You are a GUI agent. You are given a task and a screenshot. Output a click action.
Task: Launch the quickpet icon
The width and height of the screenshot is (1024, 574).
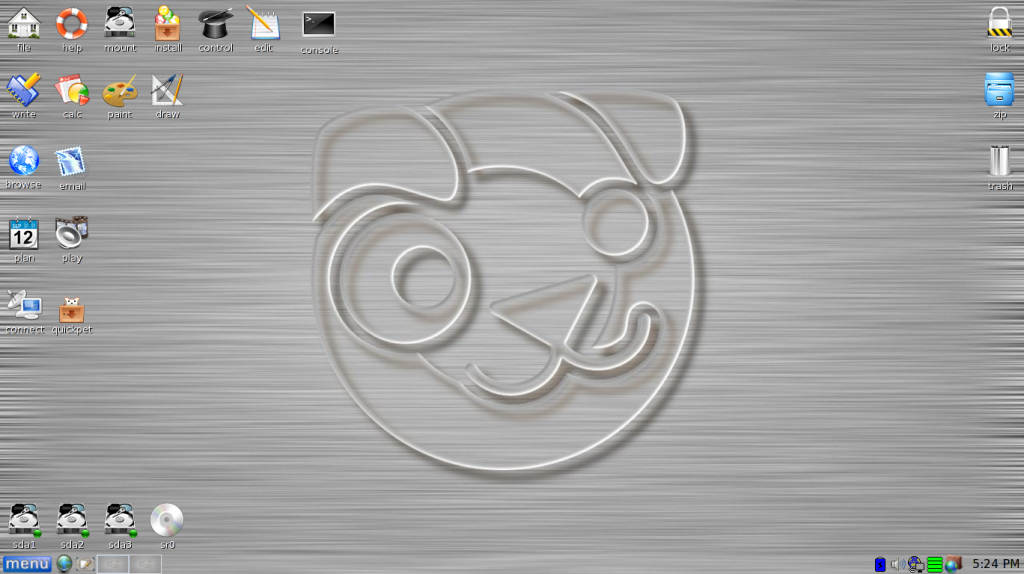pyautogui.click(x=72, y=310)
